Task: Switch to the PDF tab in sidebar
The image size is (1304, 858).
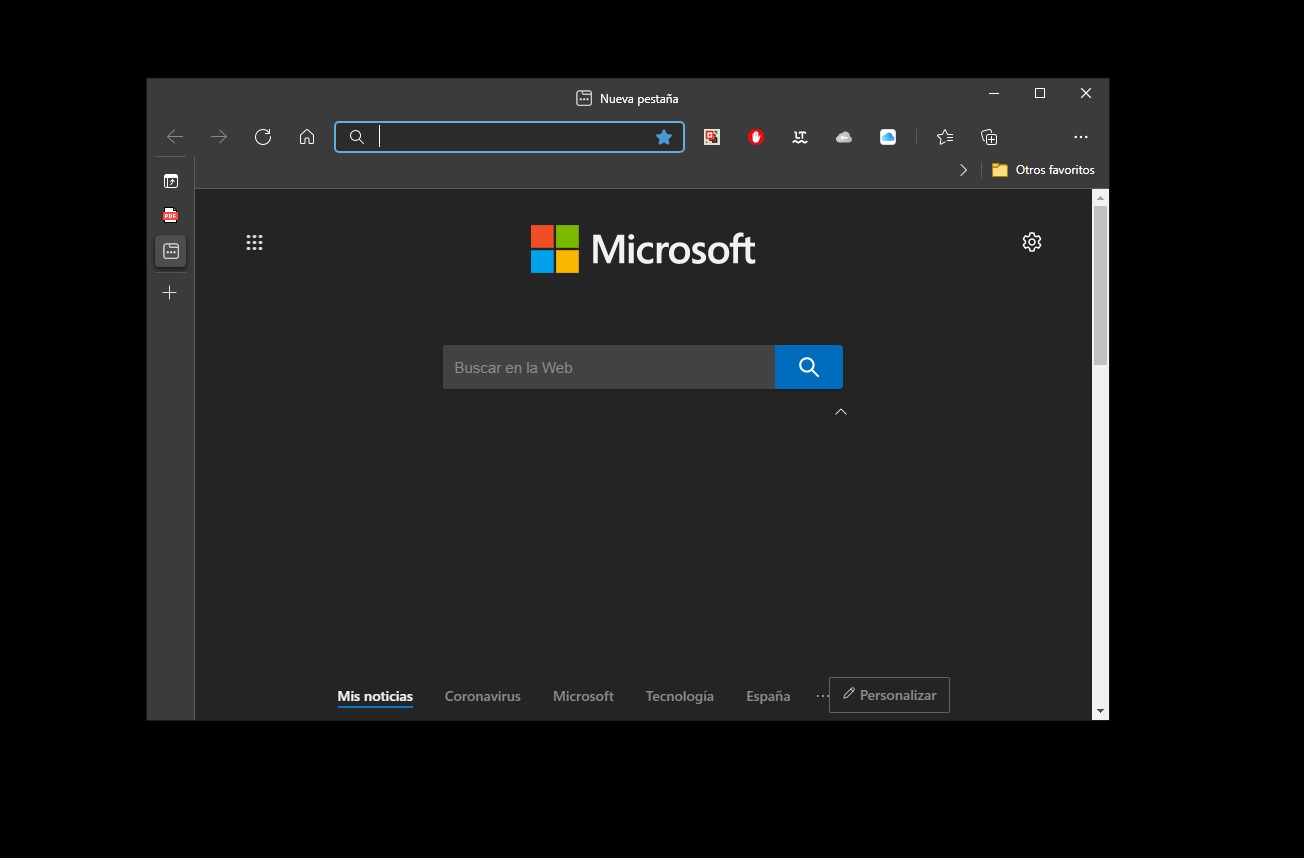Action: (171, 215)
